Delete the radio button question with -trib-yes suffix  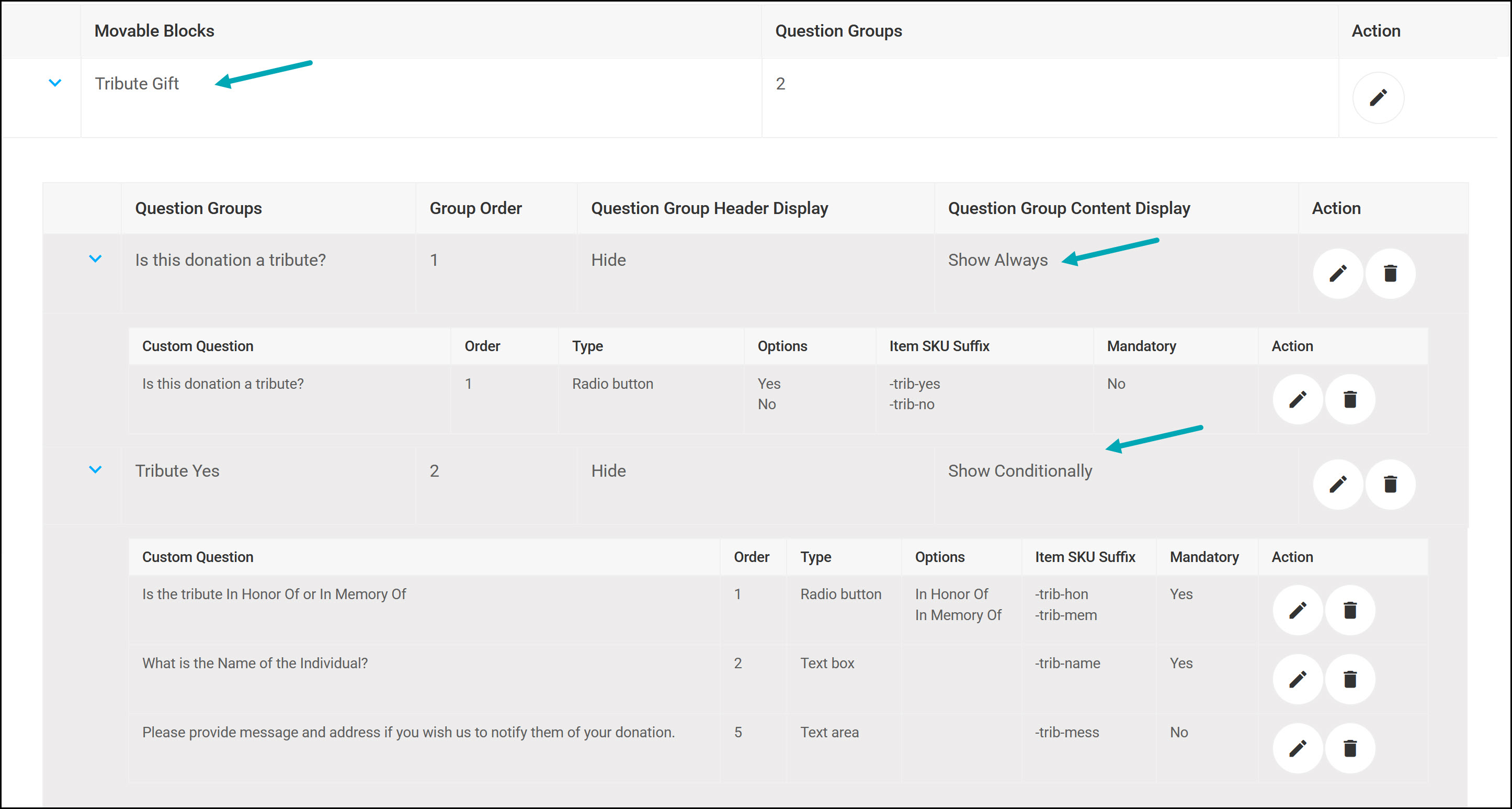[x=1350, y=400]
